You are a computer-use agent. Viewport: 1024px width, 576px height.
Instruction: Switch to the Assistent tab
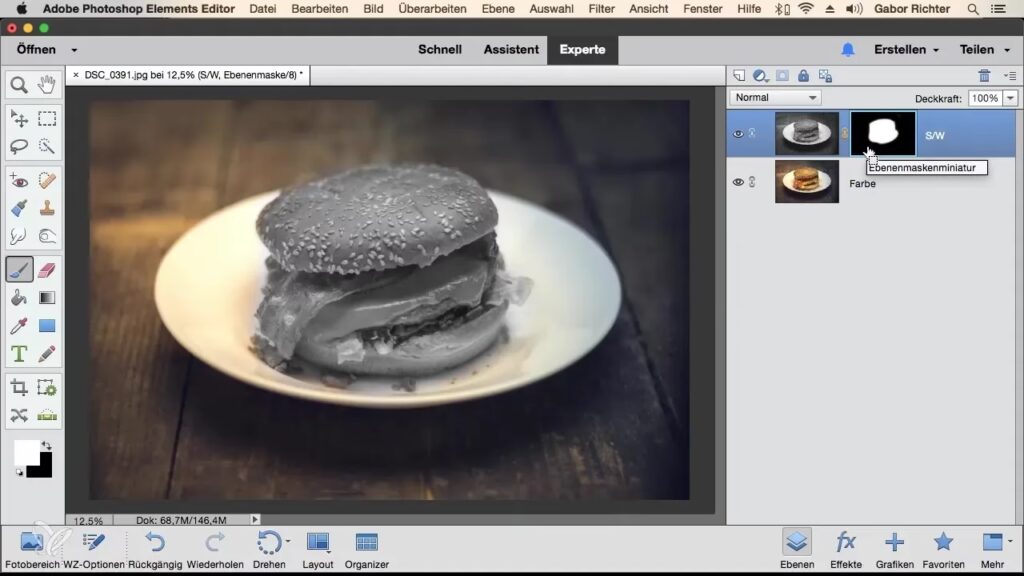click(x=511, y=49)
